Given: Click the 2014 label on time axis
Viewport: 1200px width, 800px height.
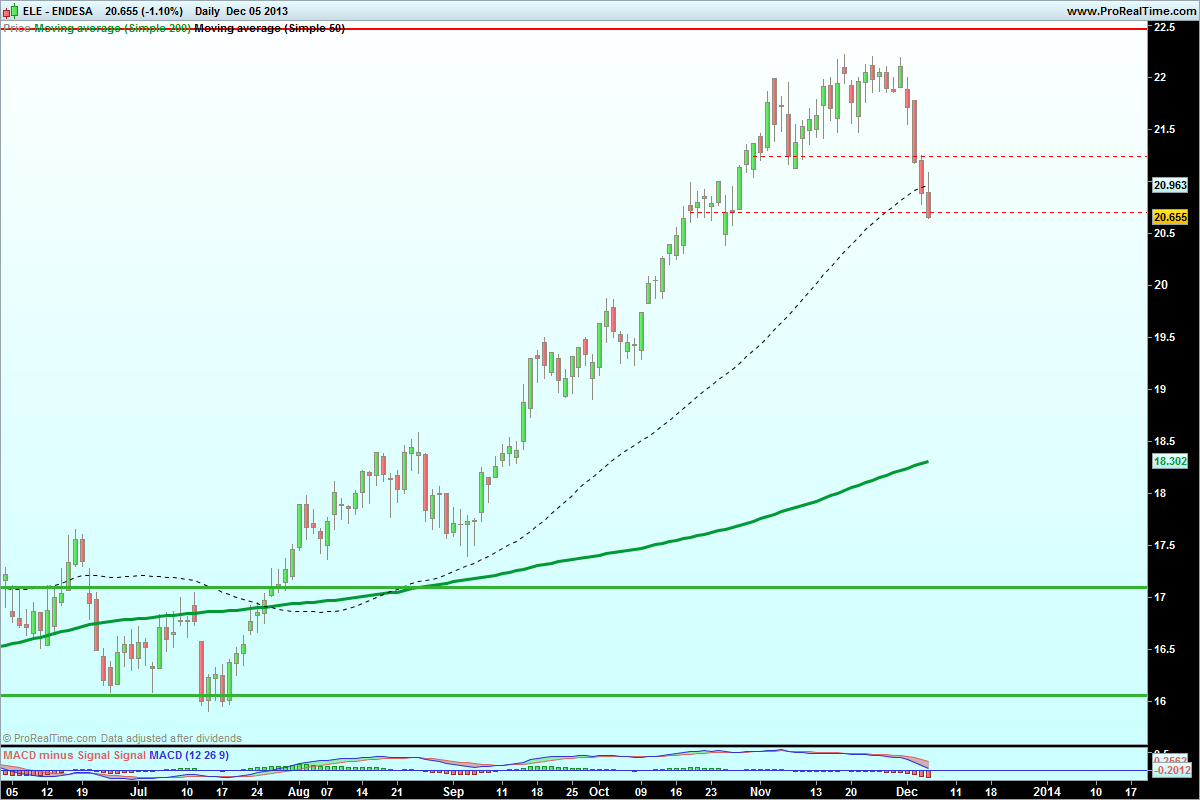Looking at the screenshot, I should pyautogui.click(x=1048, y=790).
